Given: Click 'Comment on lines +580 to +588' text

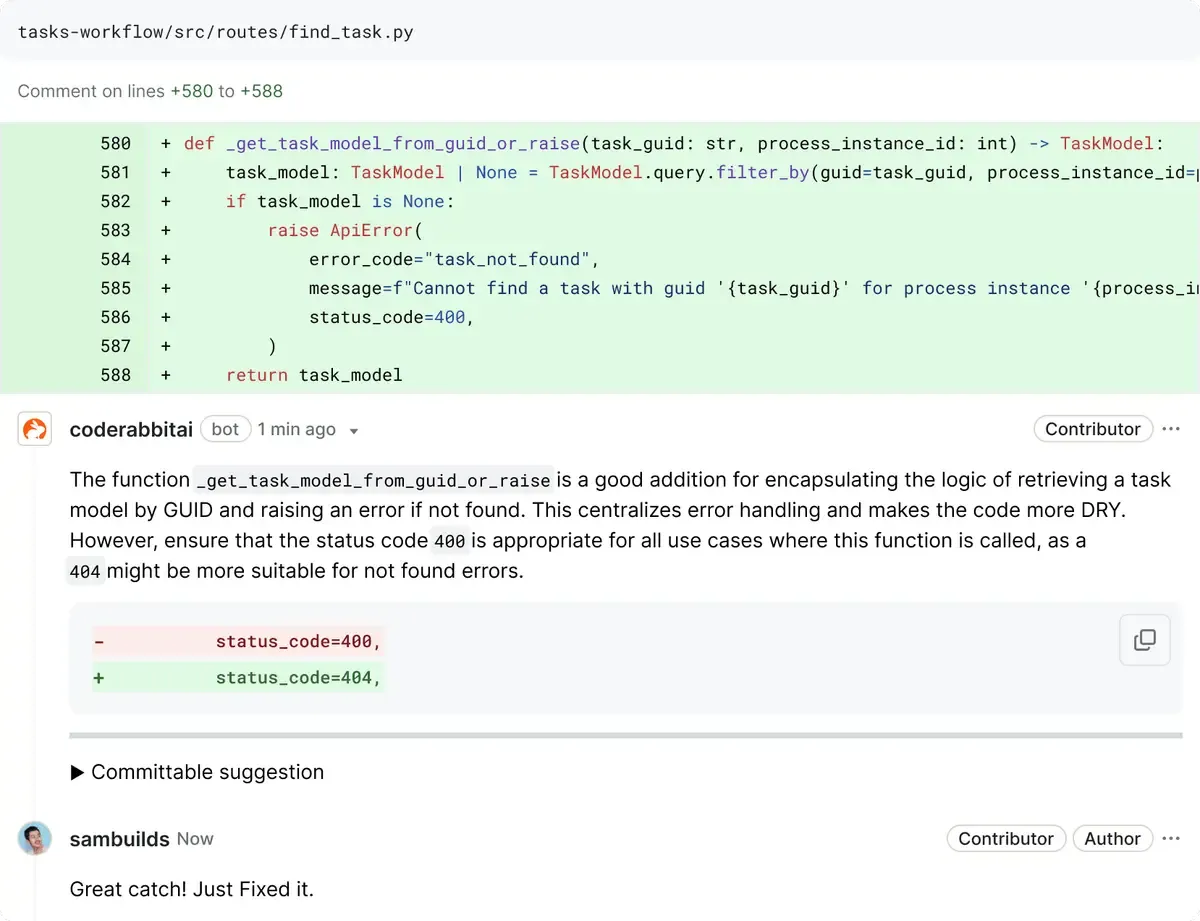Looking at the screenshot, I should [150, 91].
